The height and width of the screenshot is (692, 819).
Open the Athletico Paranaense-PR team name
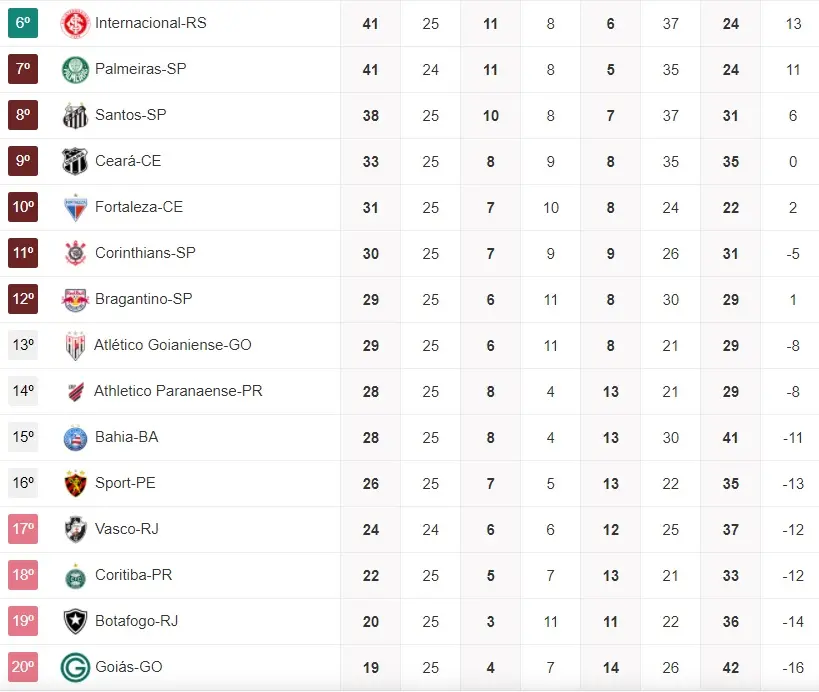(178, 391)
